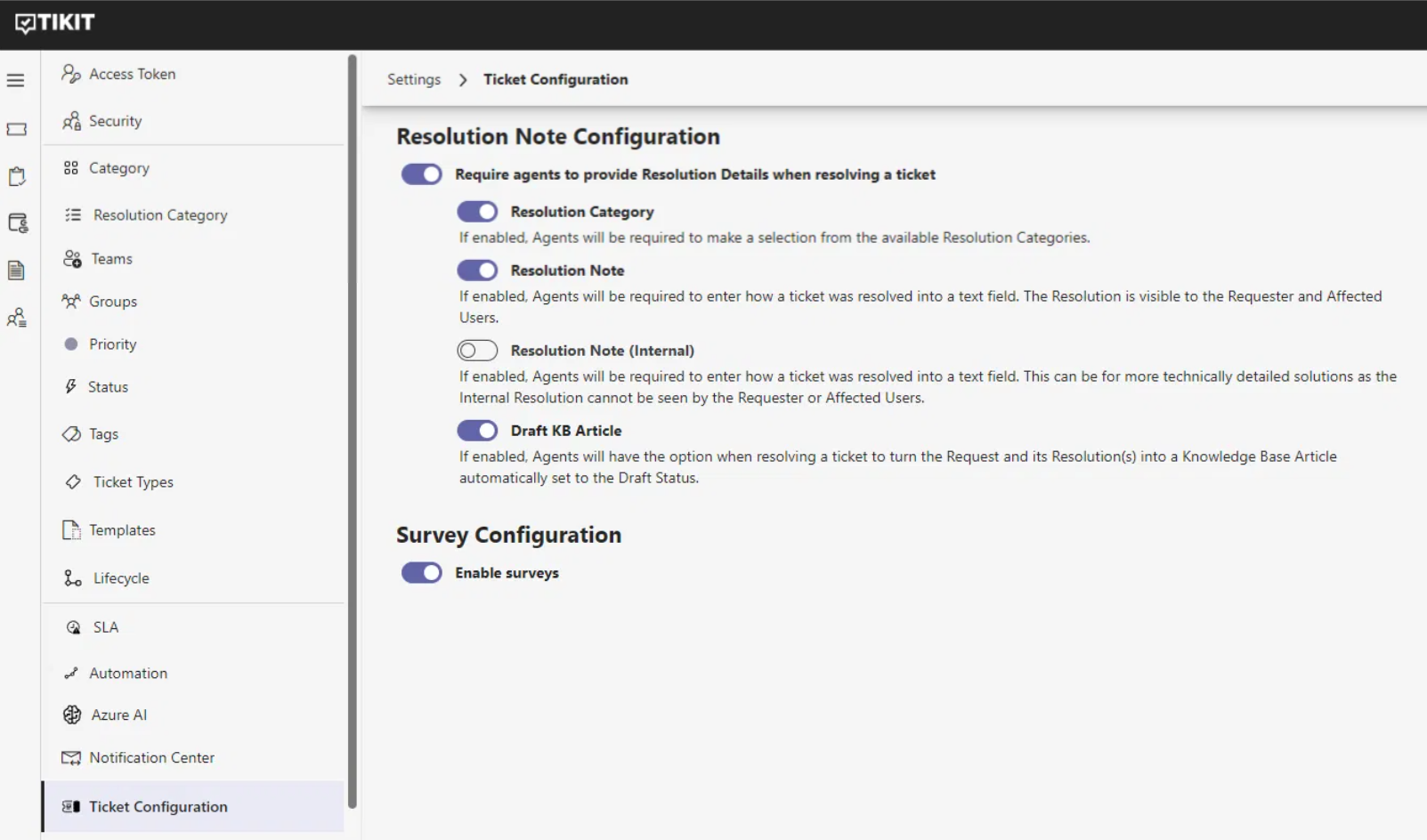Open the SLA settings section

pyautogui.click(x=105, y=626)
